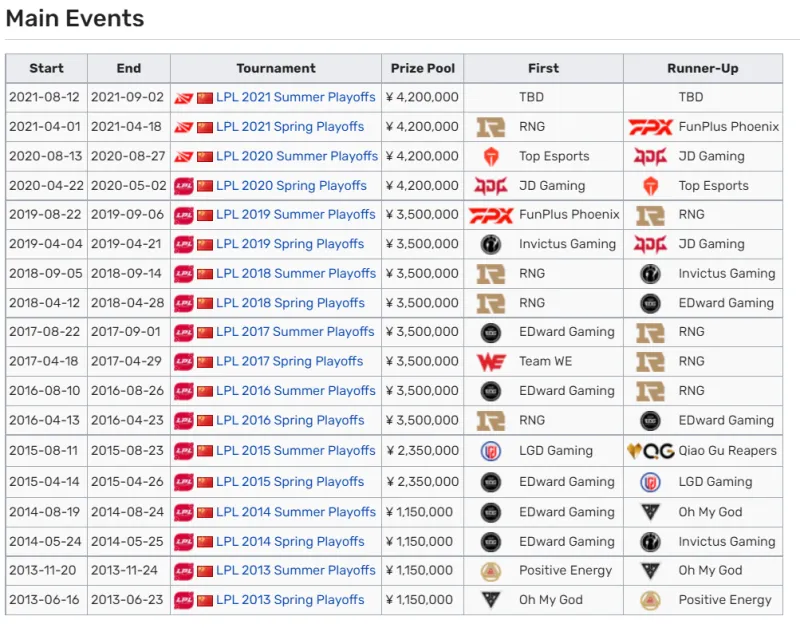
Task: Open the LPL 2016 Spring Playoffs link
Action: pos(290,420)
